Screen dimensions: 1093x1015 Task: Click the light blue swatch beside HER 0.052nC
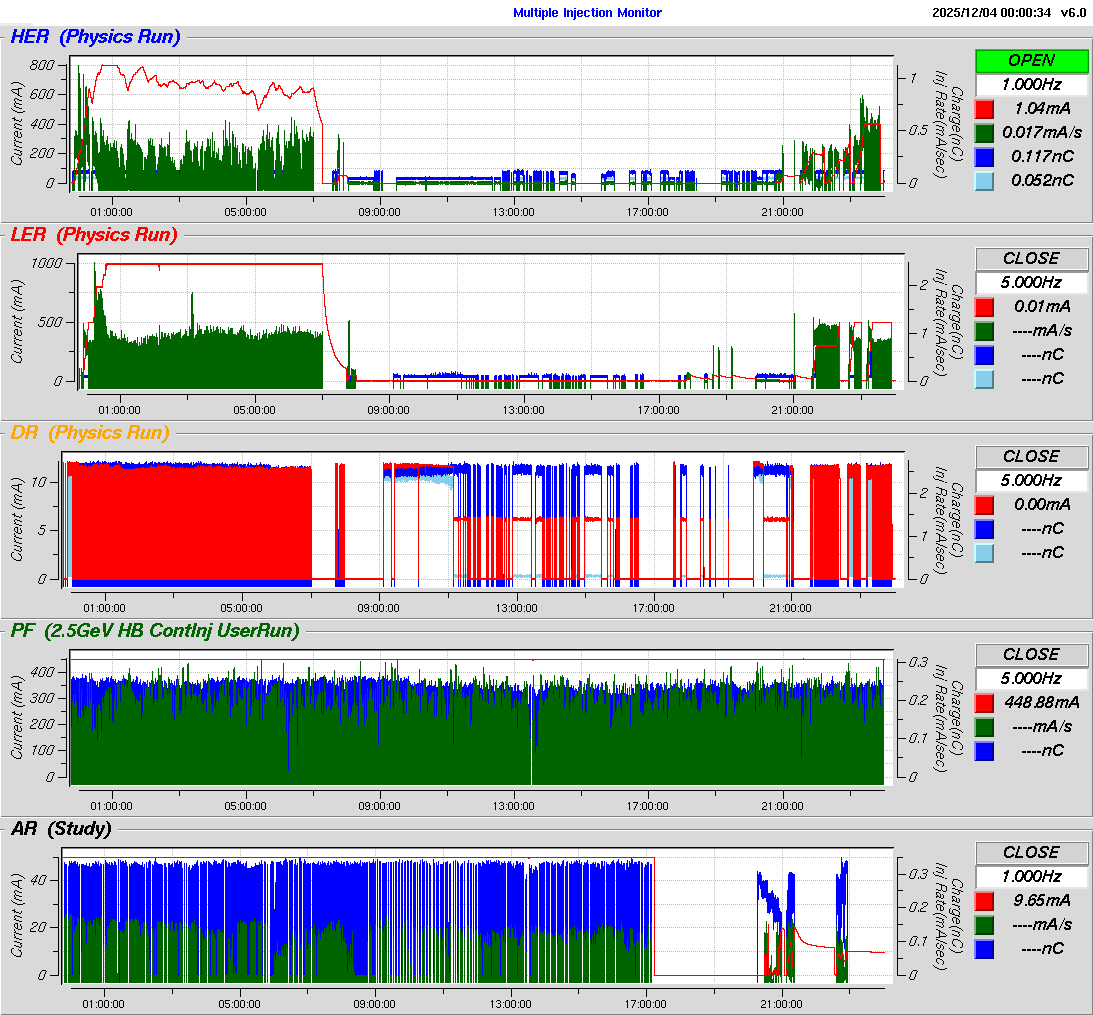click(x=985, y=181)
